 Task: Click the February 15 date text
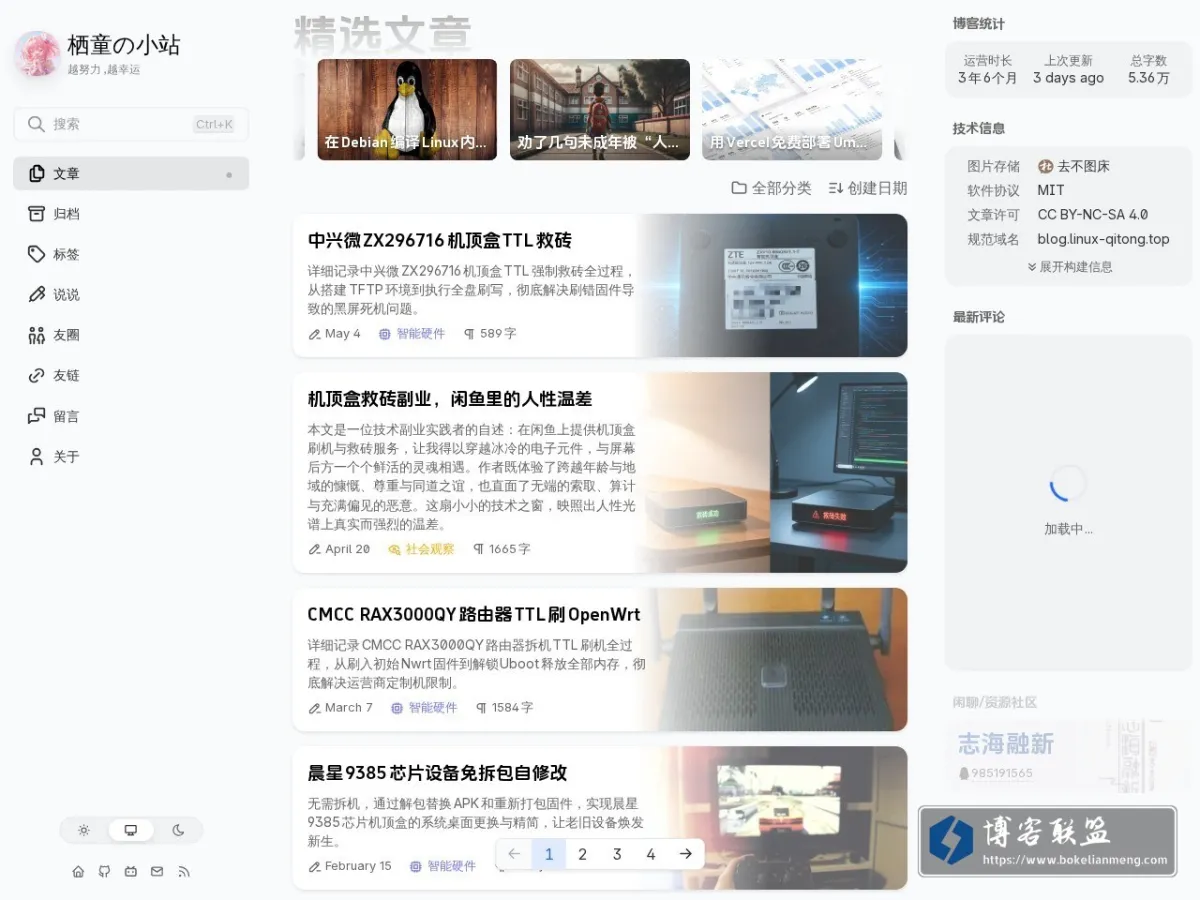point(350,866)
